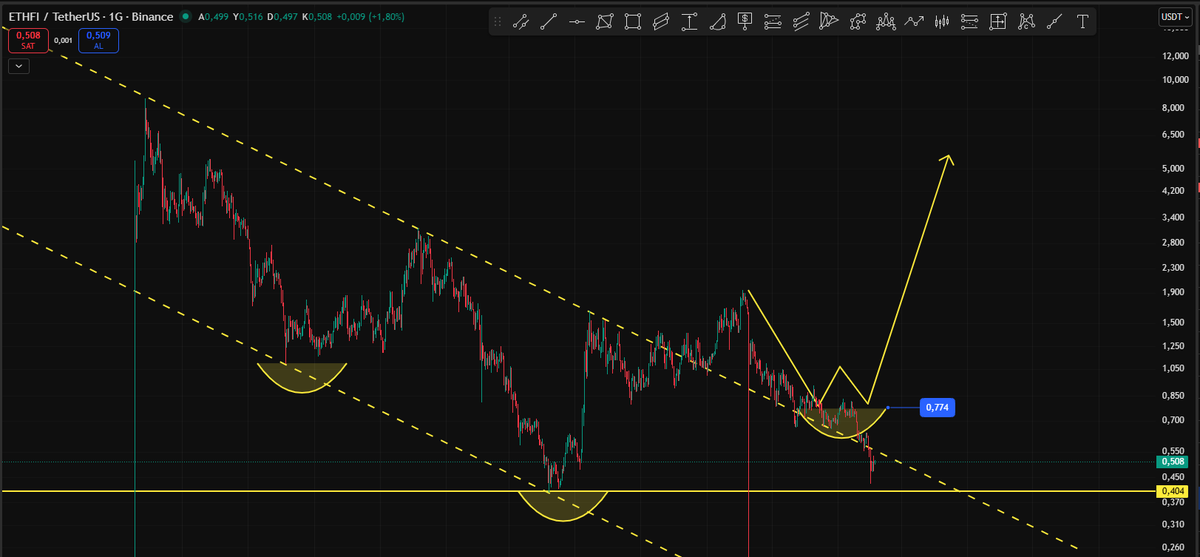Select the rotated rectangle tool
The width and height of the screenshot is (1200, 557).
point(605,21)
